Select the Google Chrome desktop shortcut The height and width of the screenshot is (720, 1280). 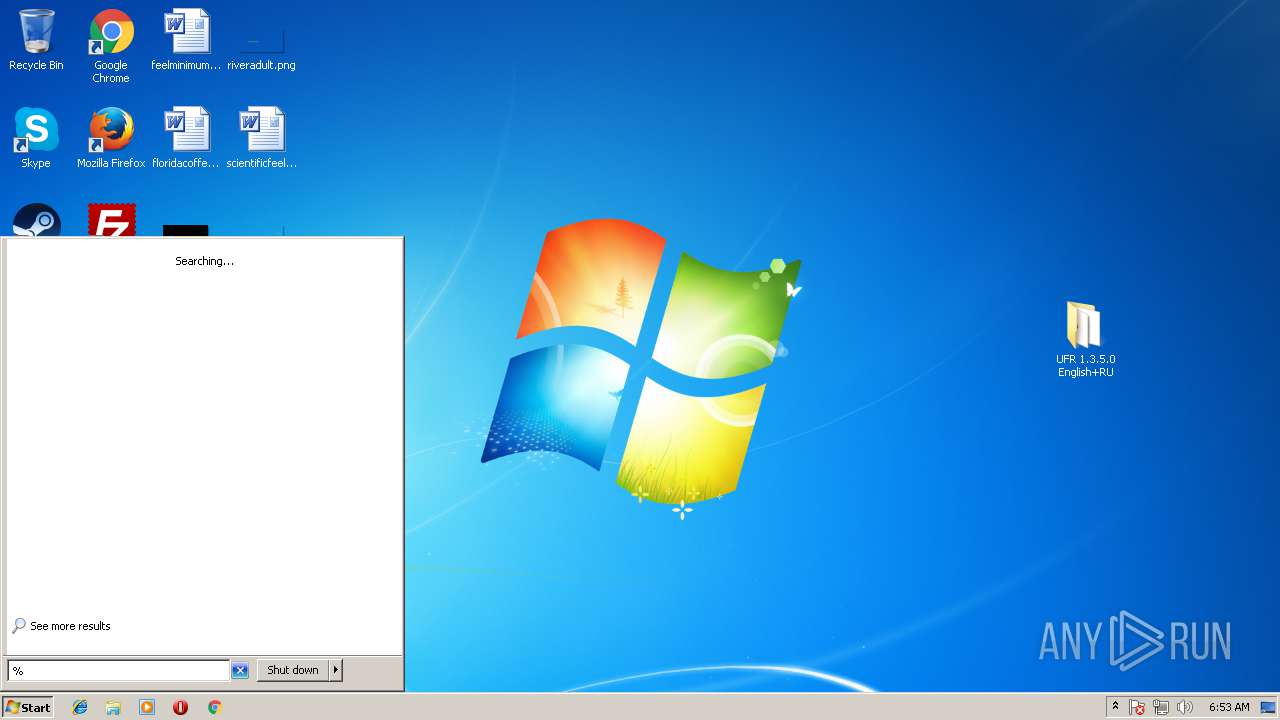pos(111,46)
